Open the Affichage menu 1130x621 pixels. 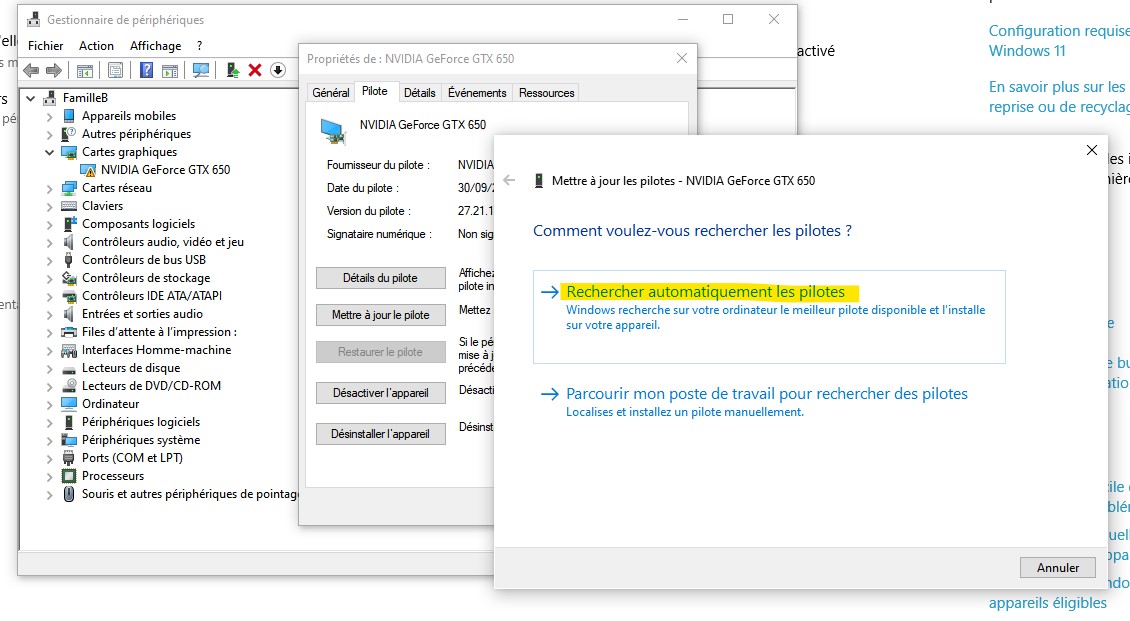coord(156,45)
